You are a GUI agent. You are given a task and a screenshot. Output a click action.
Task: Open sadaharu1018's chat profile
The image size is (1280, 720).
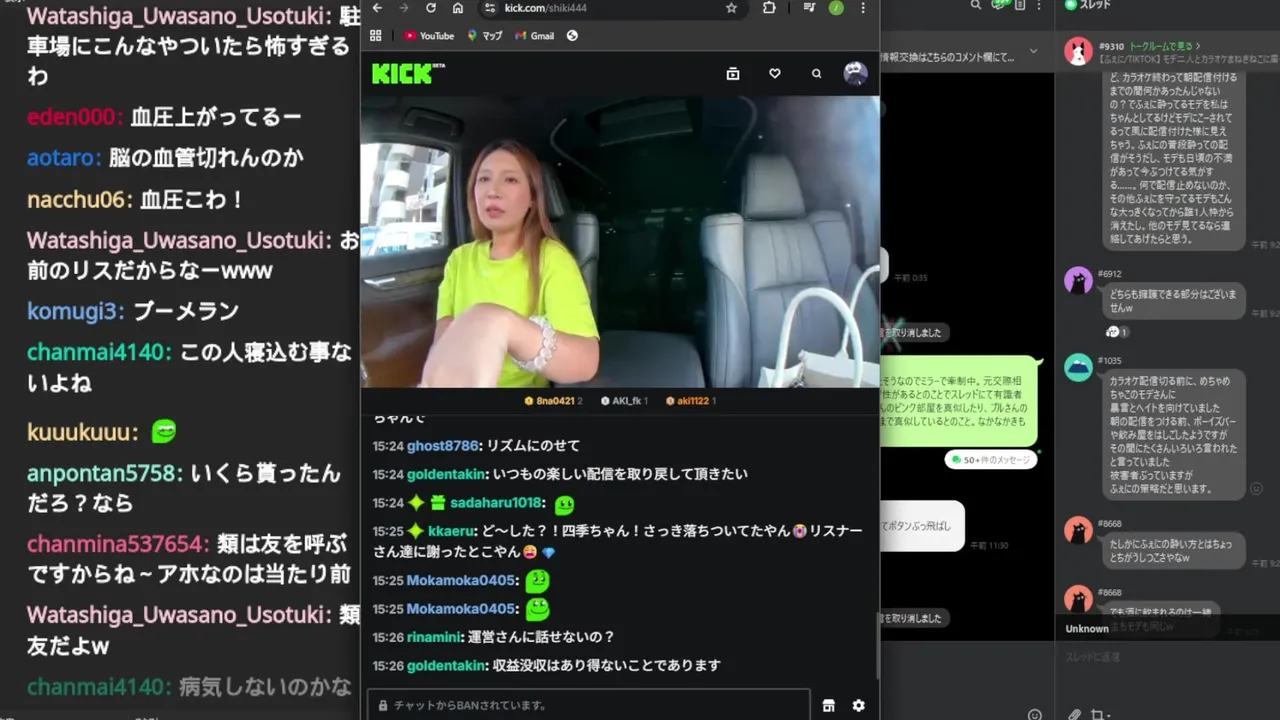click(495, 503)
